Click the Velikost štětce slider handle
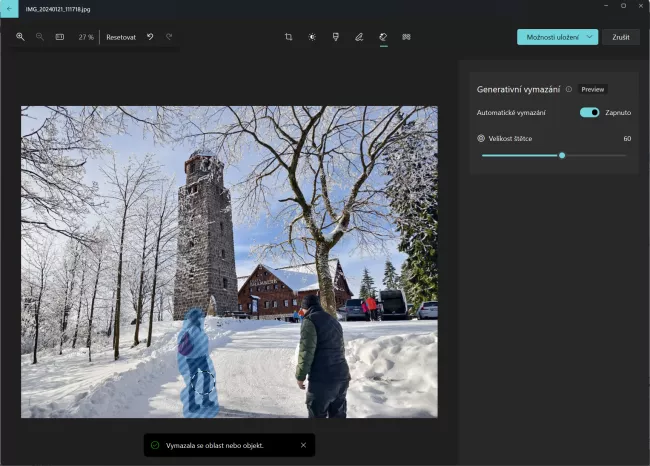Image resolution: width=650 pixels, height=466 pixels. pos(562,155)
